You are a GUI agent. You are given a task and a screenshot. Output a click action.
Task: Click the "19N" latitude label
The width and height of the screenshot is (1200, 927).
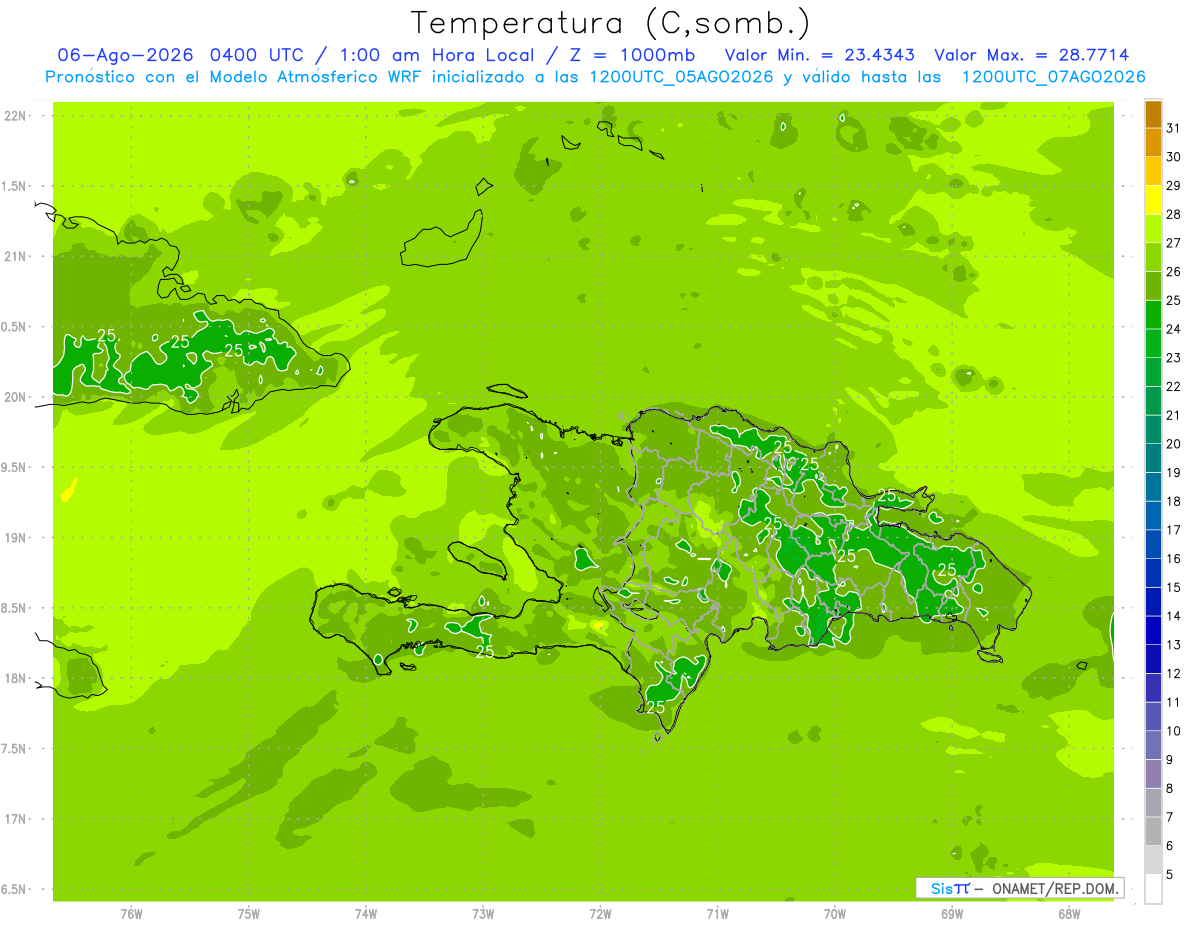(x=16, y=538)
